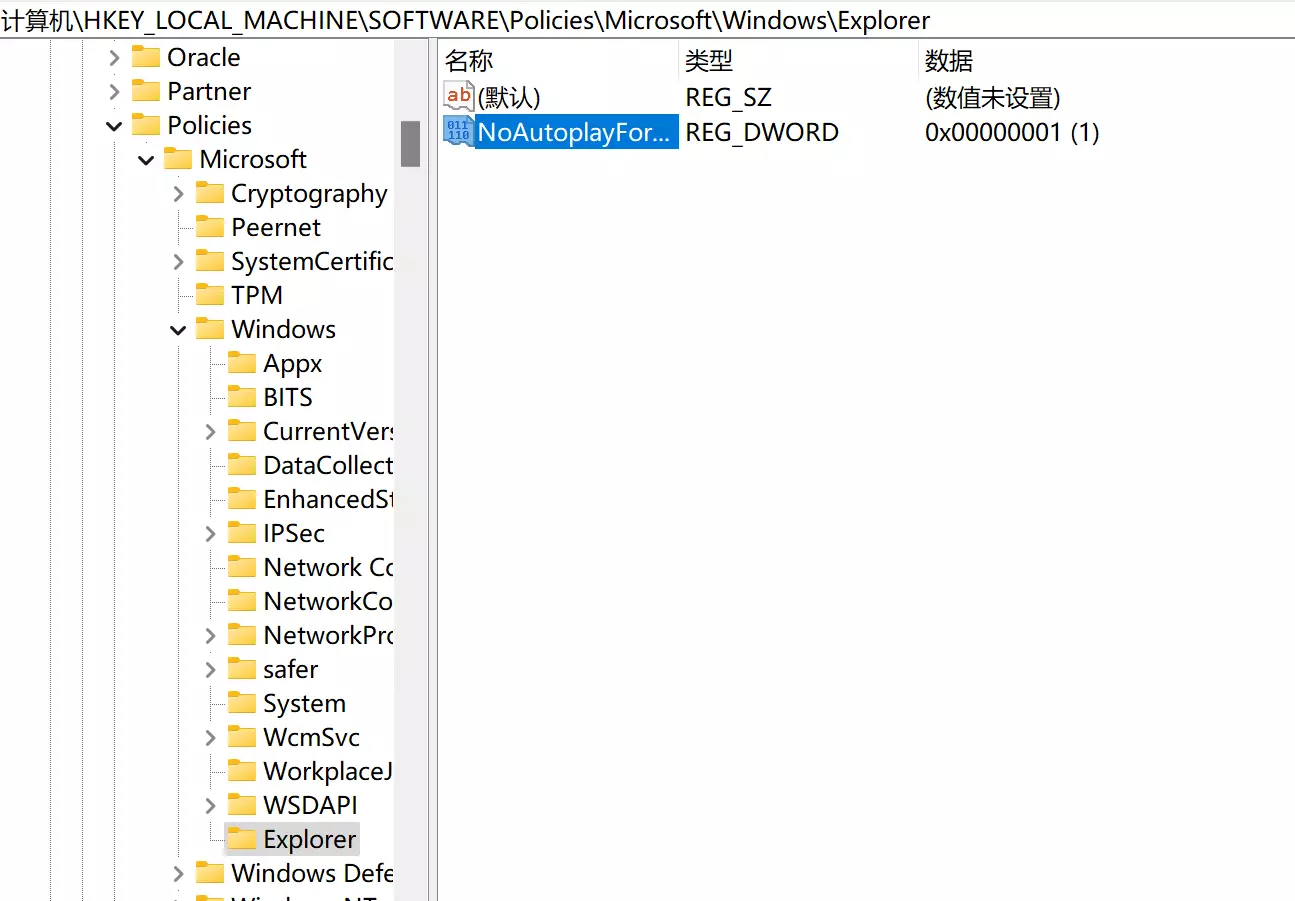Viewport: 1295px width, 901px height.
Task: Click the TPM folder icon
Action: coord(210,295)
